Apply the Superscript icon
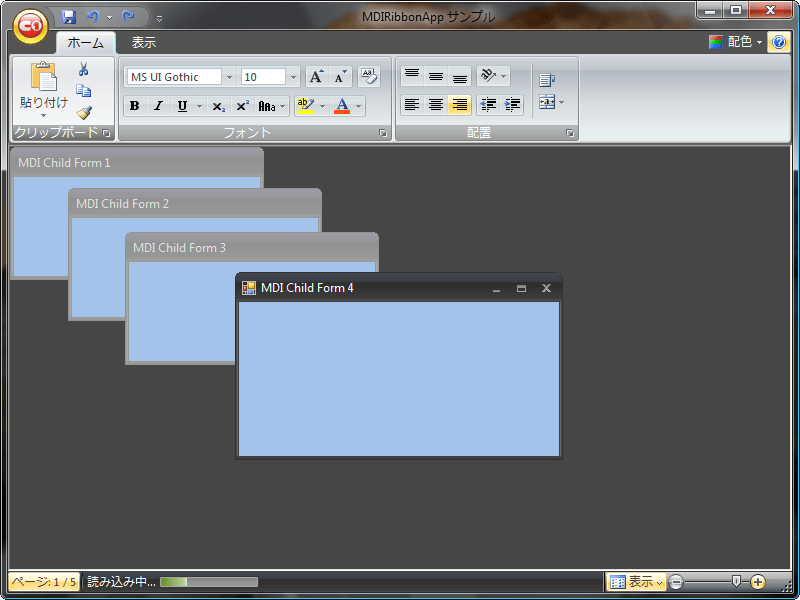 click(x=245, y=105)
